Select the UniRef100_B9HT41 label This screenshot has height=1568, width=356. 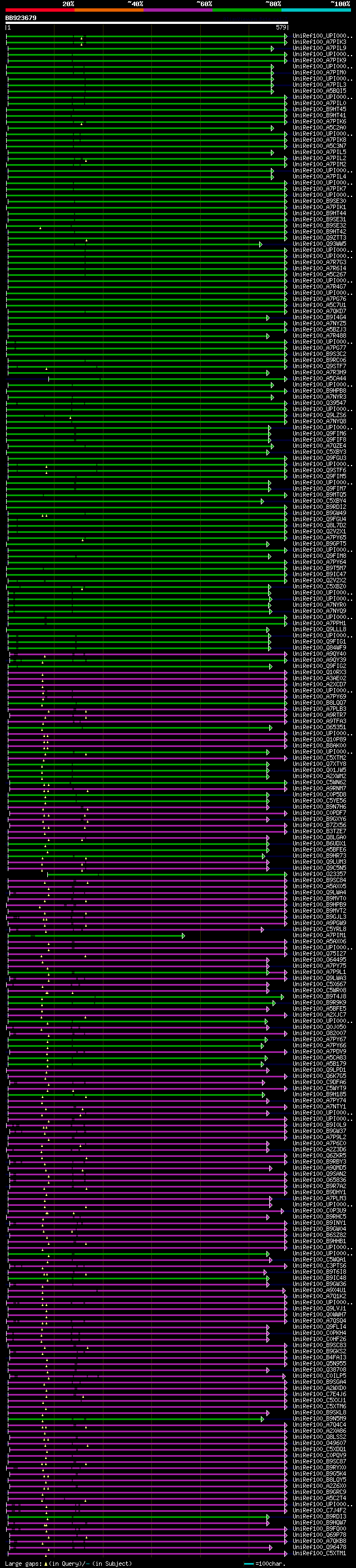coord(319,116)
